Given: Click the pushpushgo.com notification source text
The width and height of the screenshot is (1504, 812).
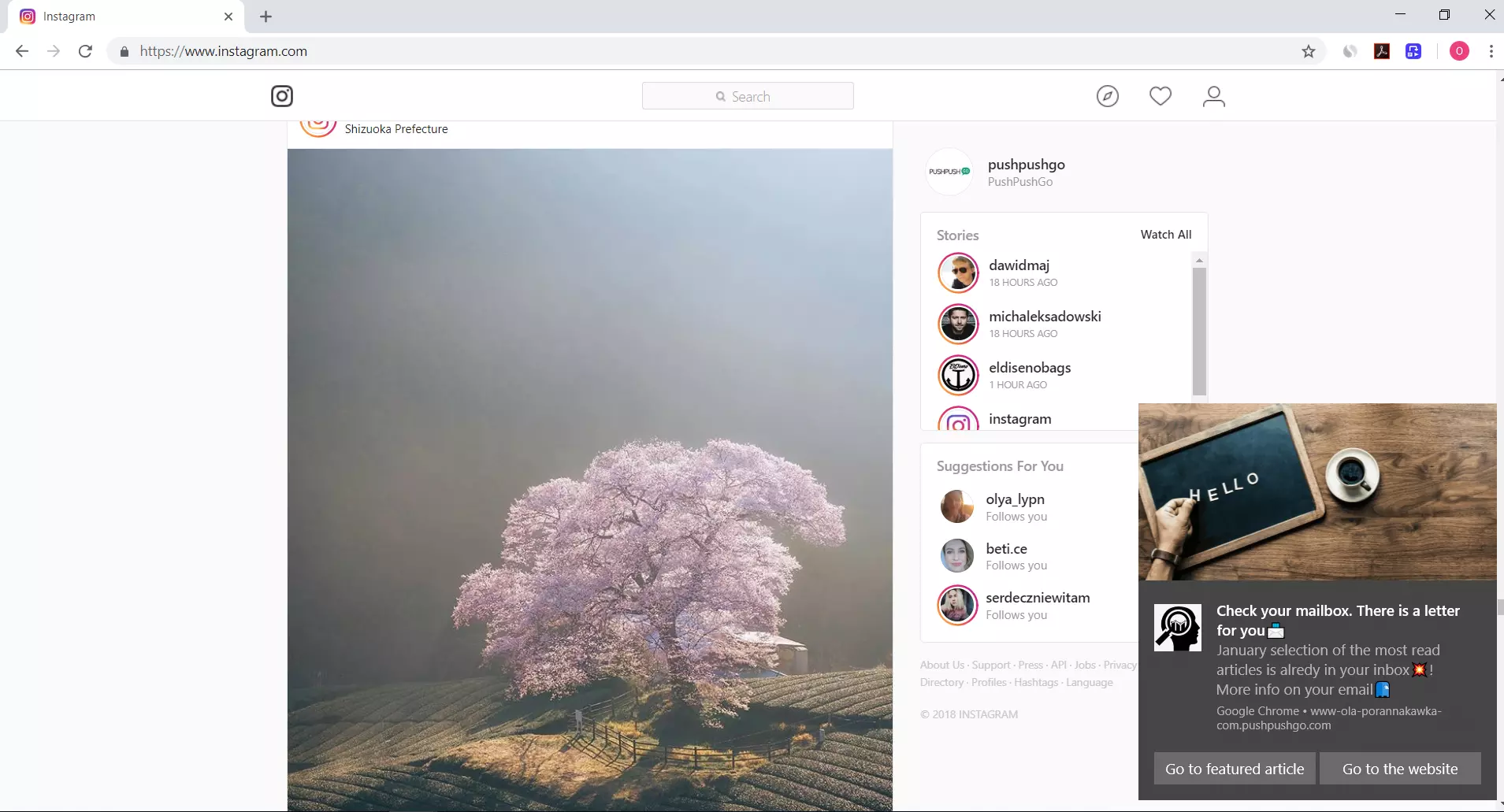Looking at the screenshot, I should 1328,718.
